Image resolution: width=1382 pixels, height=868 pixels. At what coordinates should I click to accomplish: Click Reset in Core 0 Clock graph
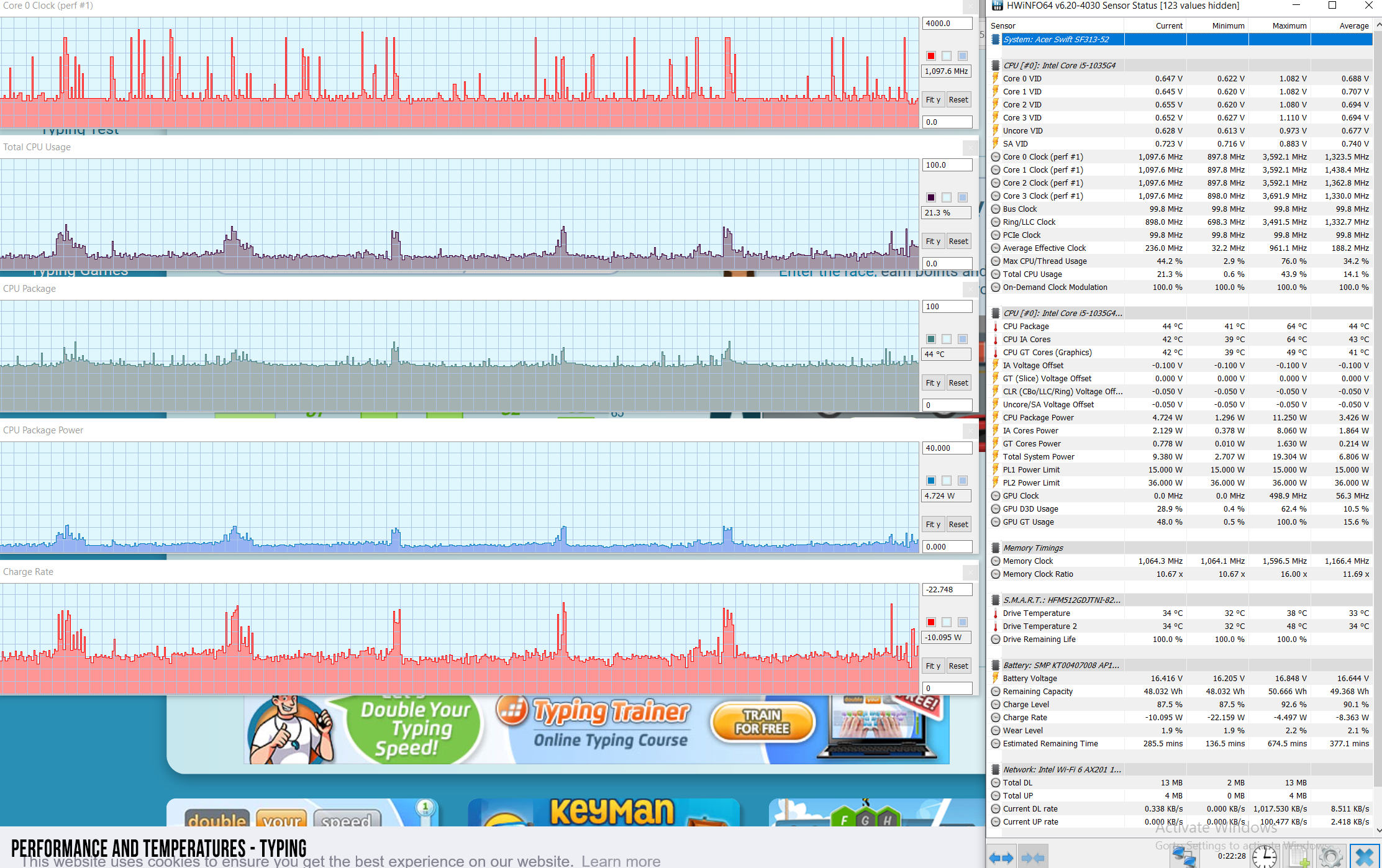click(x=958, y=99)
